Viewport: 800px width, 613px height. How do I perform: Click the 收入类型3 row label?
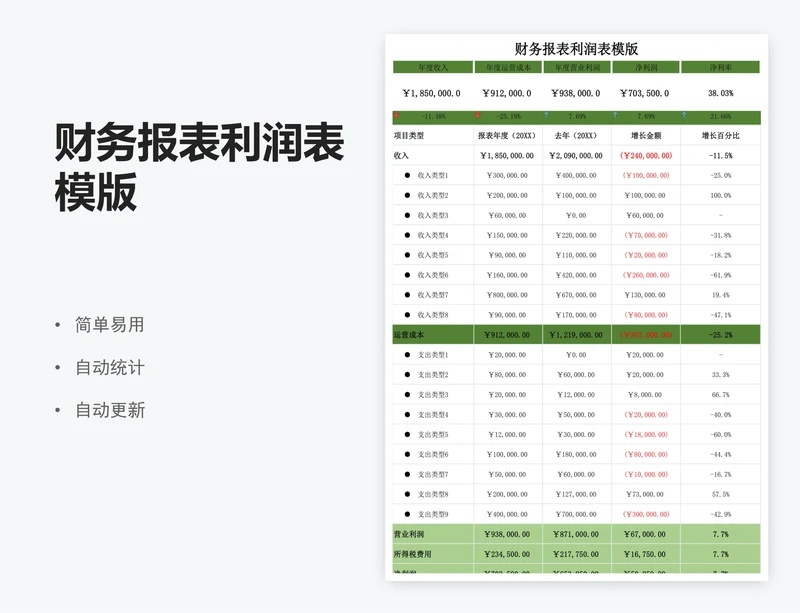[x=433, y=215]
